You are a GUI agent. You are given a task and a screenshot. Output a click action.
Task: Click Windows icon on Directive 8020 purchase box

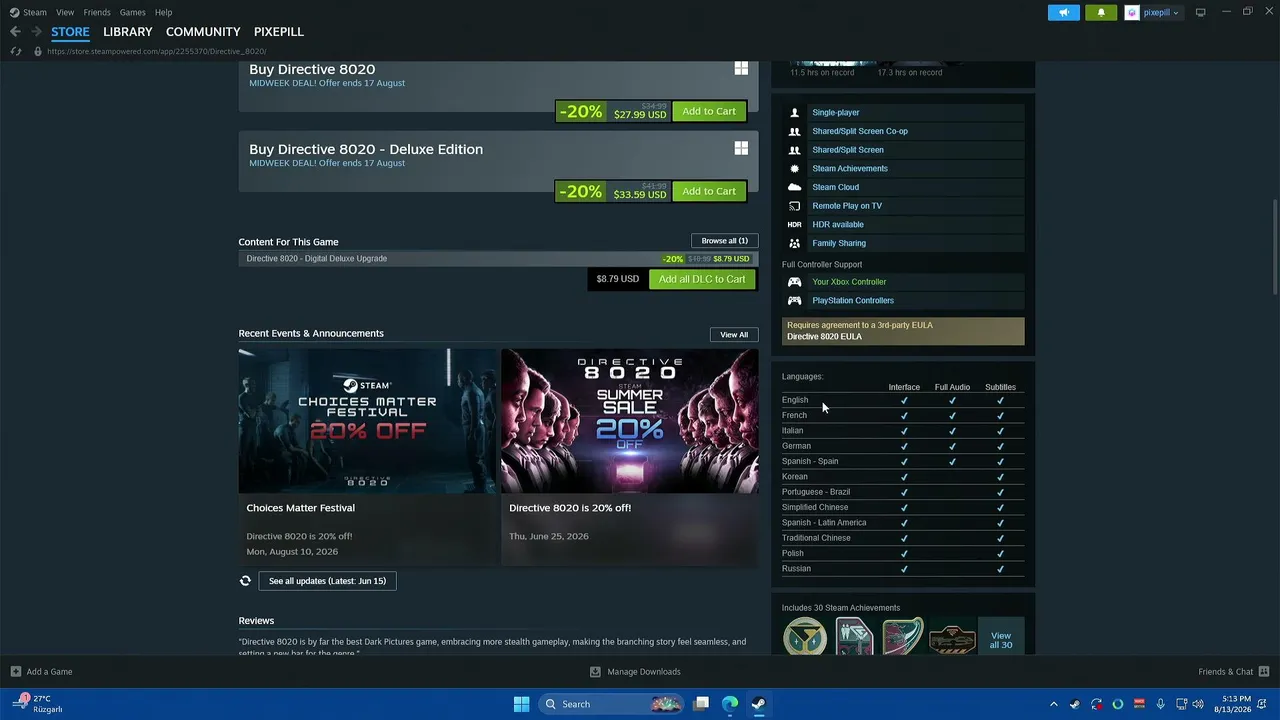[741, 68]
